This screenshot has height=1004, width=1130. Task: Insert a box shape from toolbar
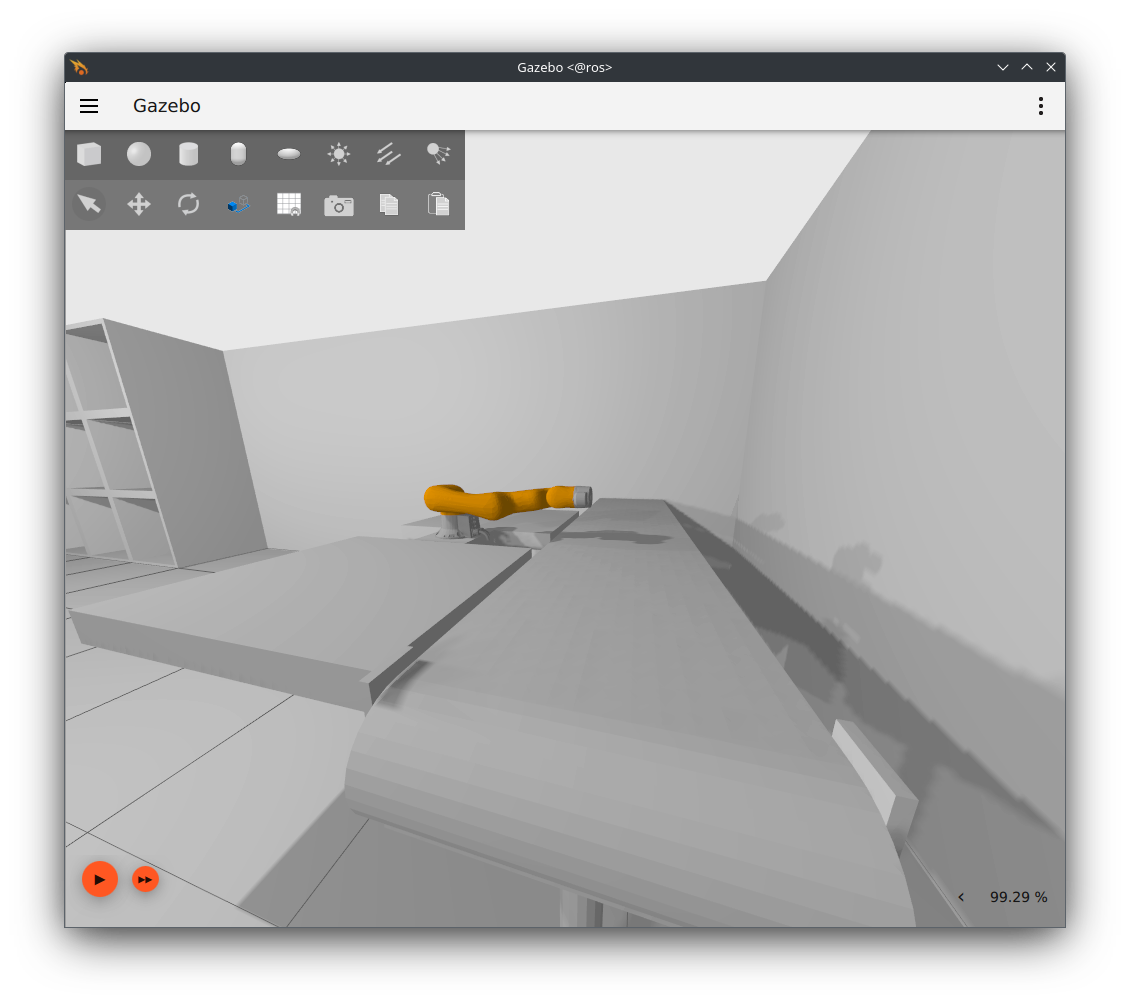click(89, 154)
